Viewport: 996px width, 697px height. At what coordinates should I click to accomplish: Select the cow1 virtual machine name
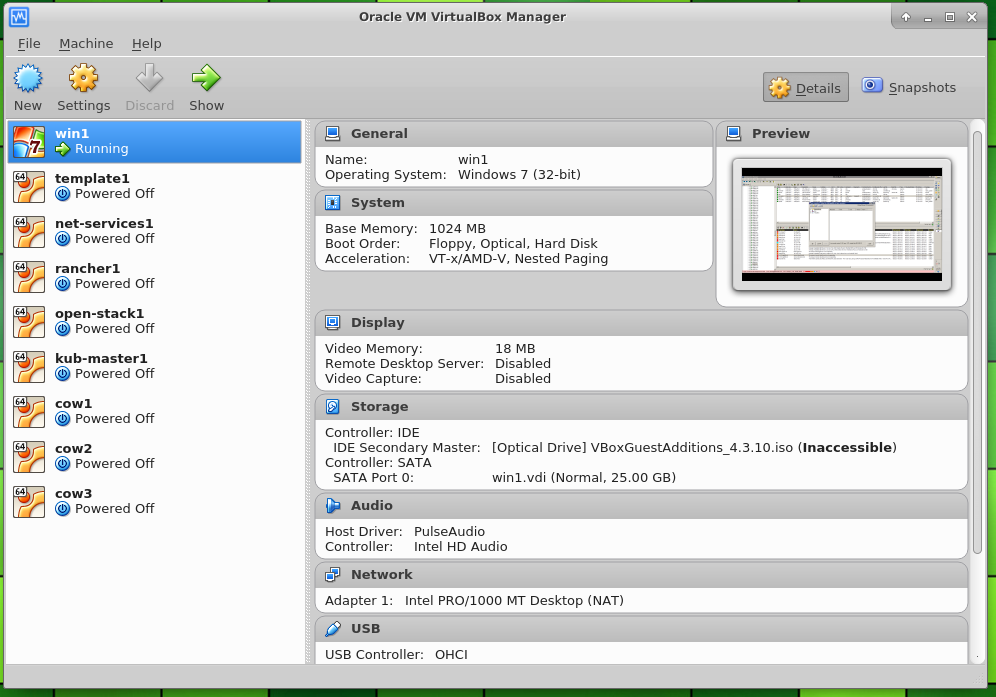[74, 404]
